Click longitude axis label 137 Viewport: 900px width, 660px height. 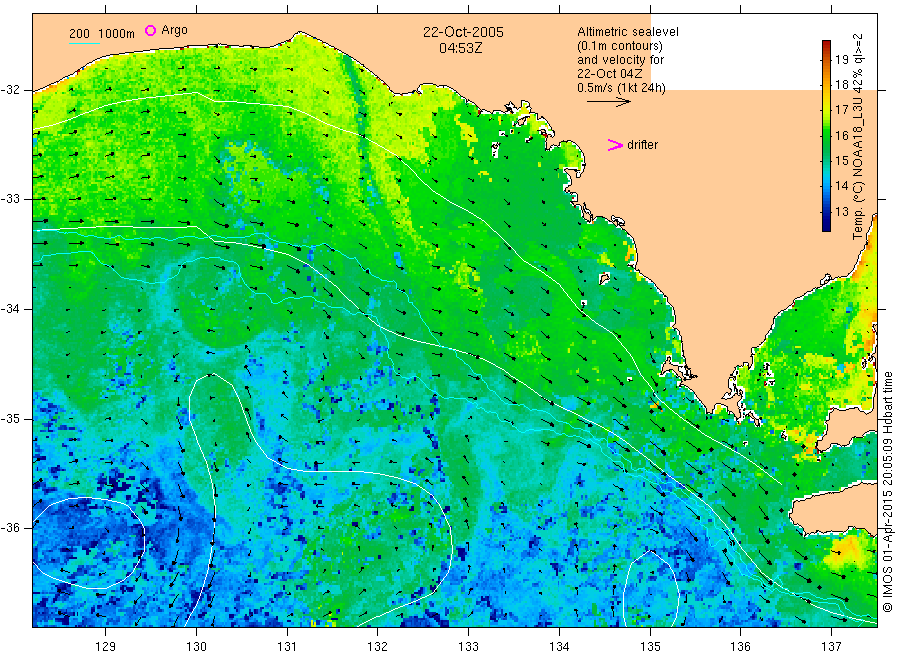pos(831,647)
